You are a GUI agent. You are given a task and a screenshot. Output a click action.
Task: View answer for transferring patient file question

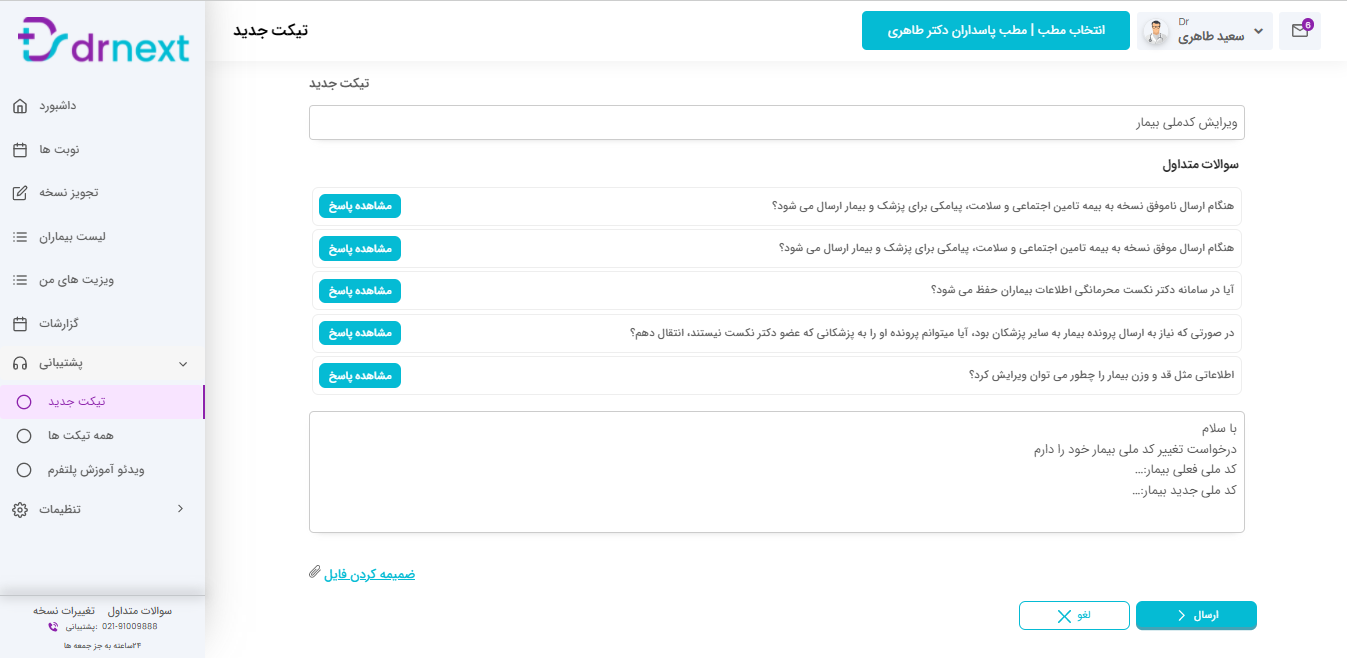[360, 333]
